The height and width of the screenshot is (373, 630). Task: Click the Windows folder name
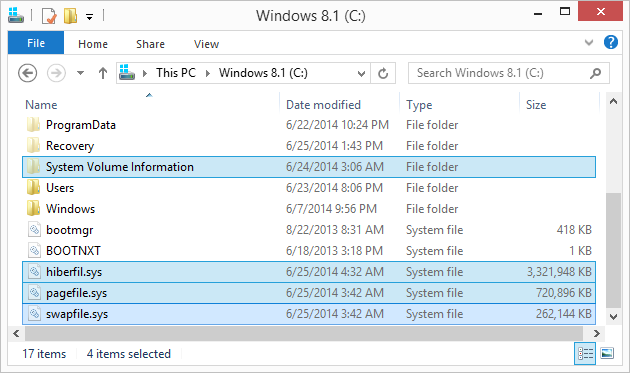tap(70, 209)
